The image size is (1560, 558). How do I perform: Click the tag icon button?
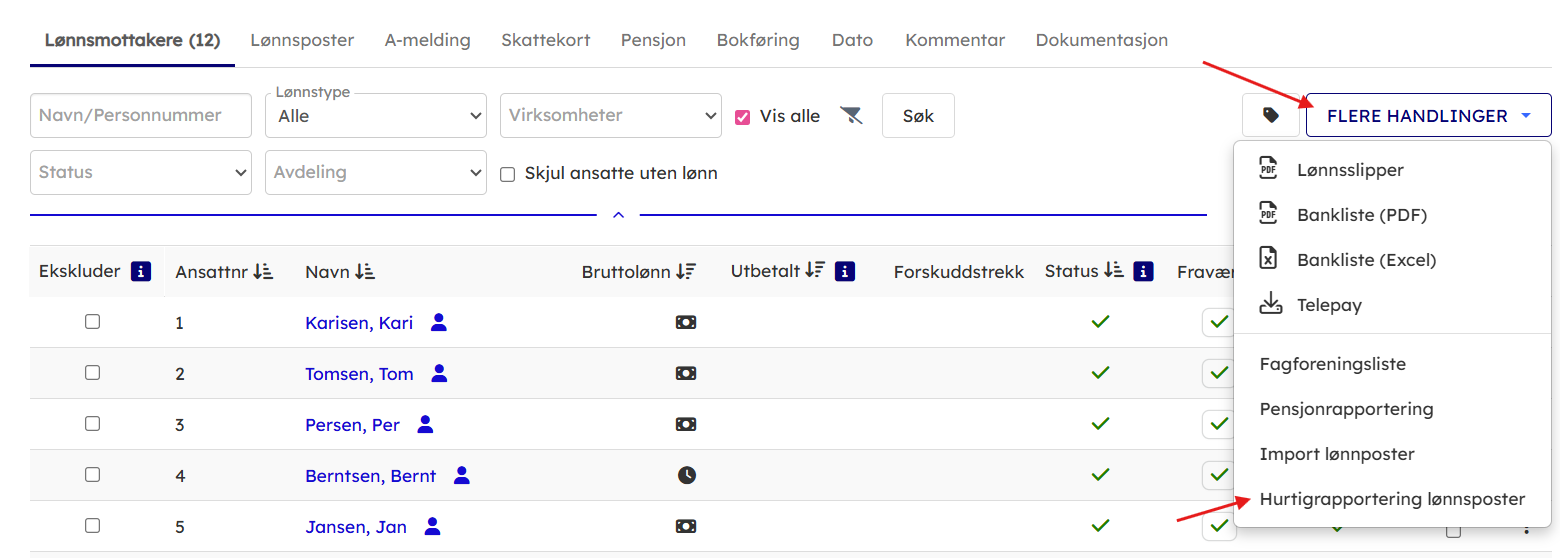pyautogui.click(x=1270, y=116)
